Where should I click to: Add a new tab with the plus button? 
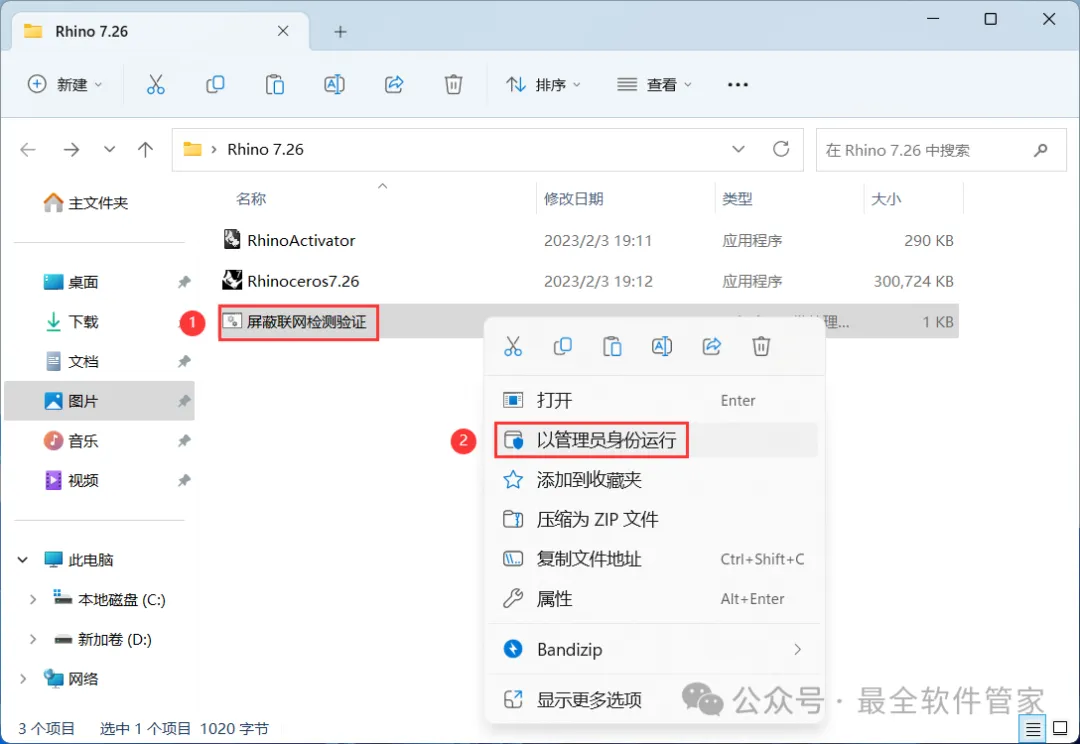[x=340, y=32]
